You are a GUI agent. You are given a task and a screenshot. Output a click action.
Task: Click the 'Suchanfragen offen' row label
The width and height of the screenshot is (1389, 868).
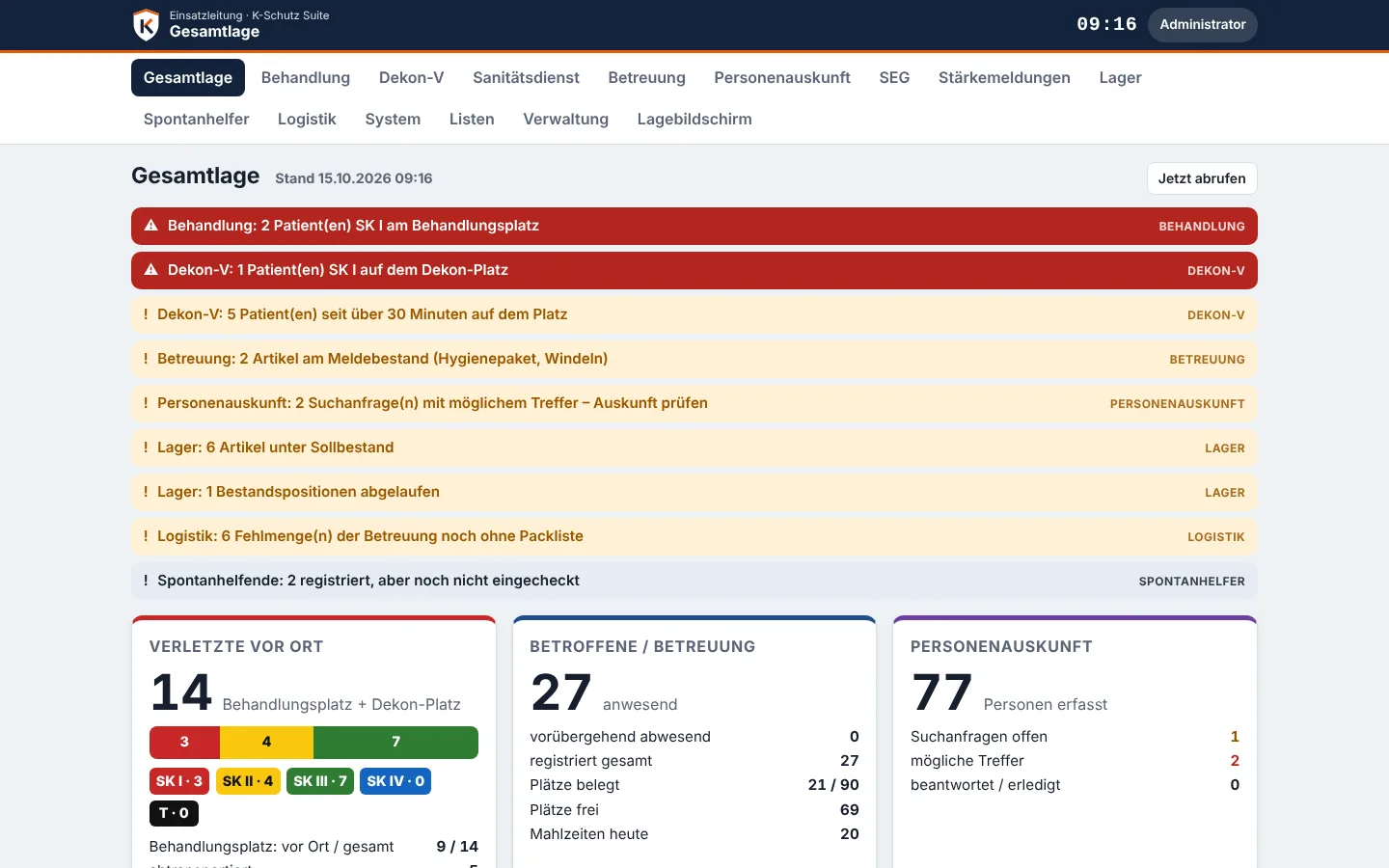click(x=979, y=737)
